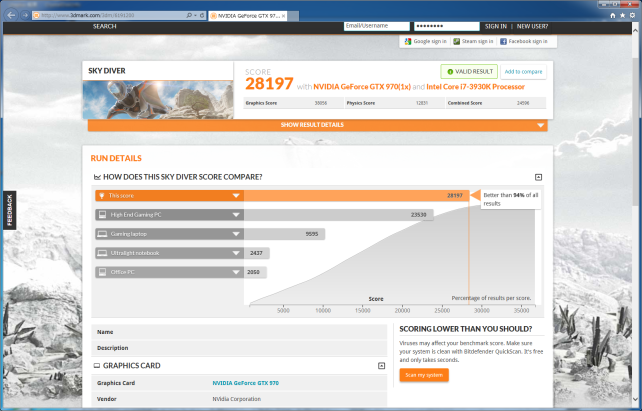This screenshot has height=411, width=642.
Task: Focus the Email/Username field
Action: 376,26
